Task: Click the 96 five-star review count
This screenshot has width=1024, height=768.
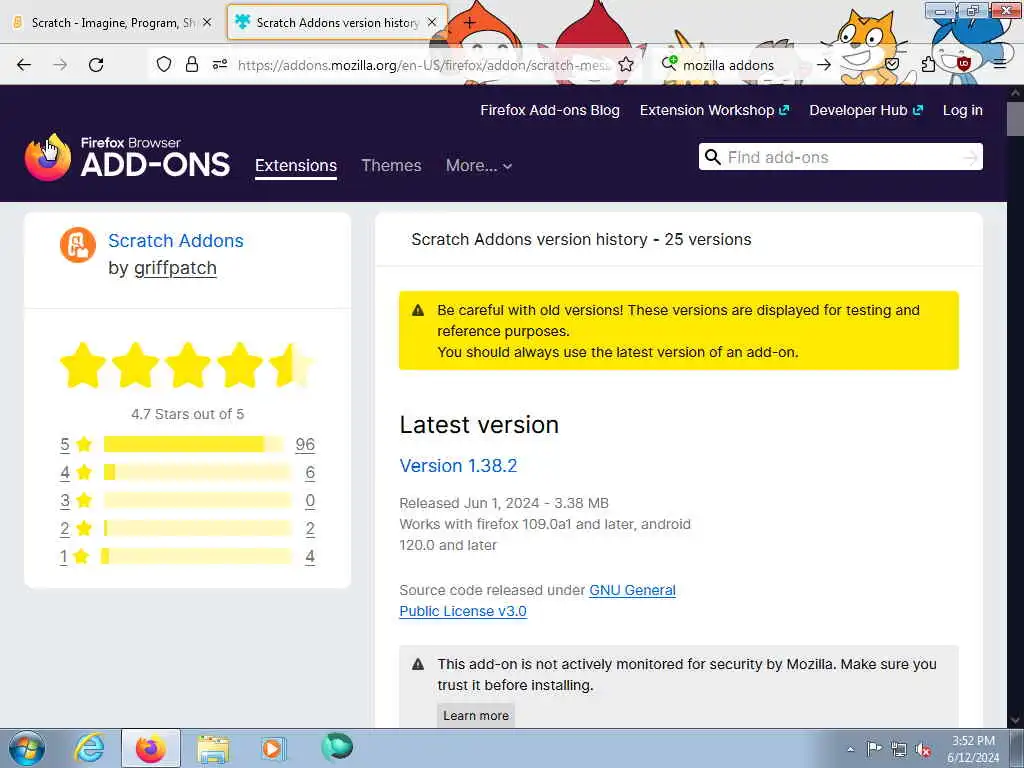Action: pos(305,444)
